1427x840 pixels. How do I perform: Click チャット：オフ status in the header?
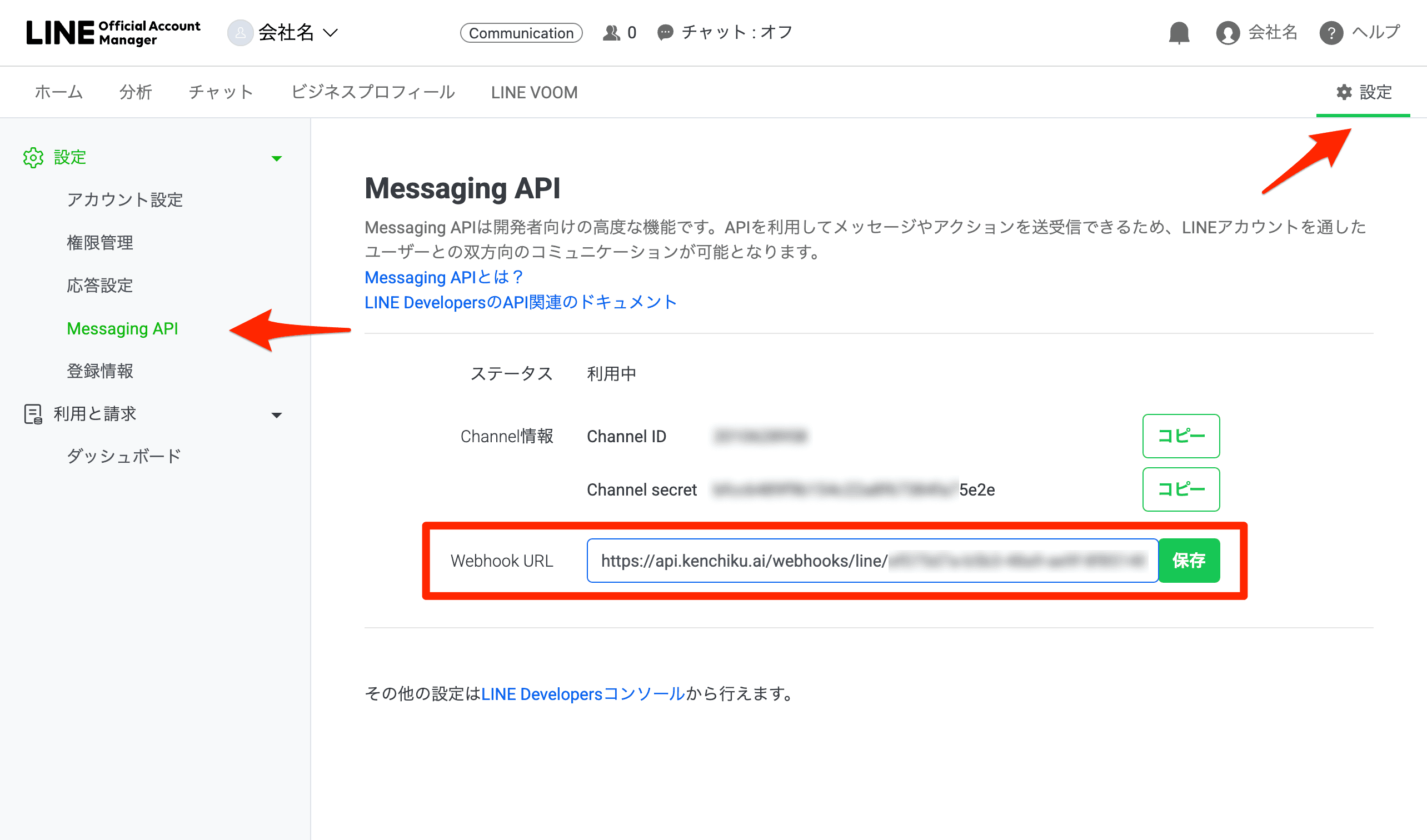point(736,32)
